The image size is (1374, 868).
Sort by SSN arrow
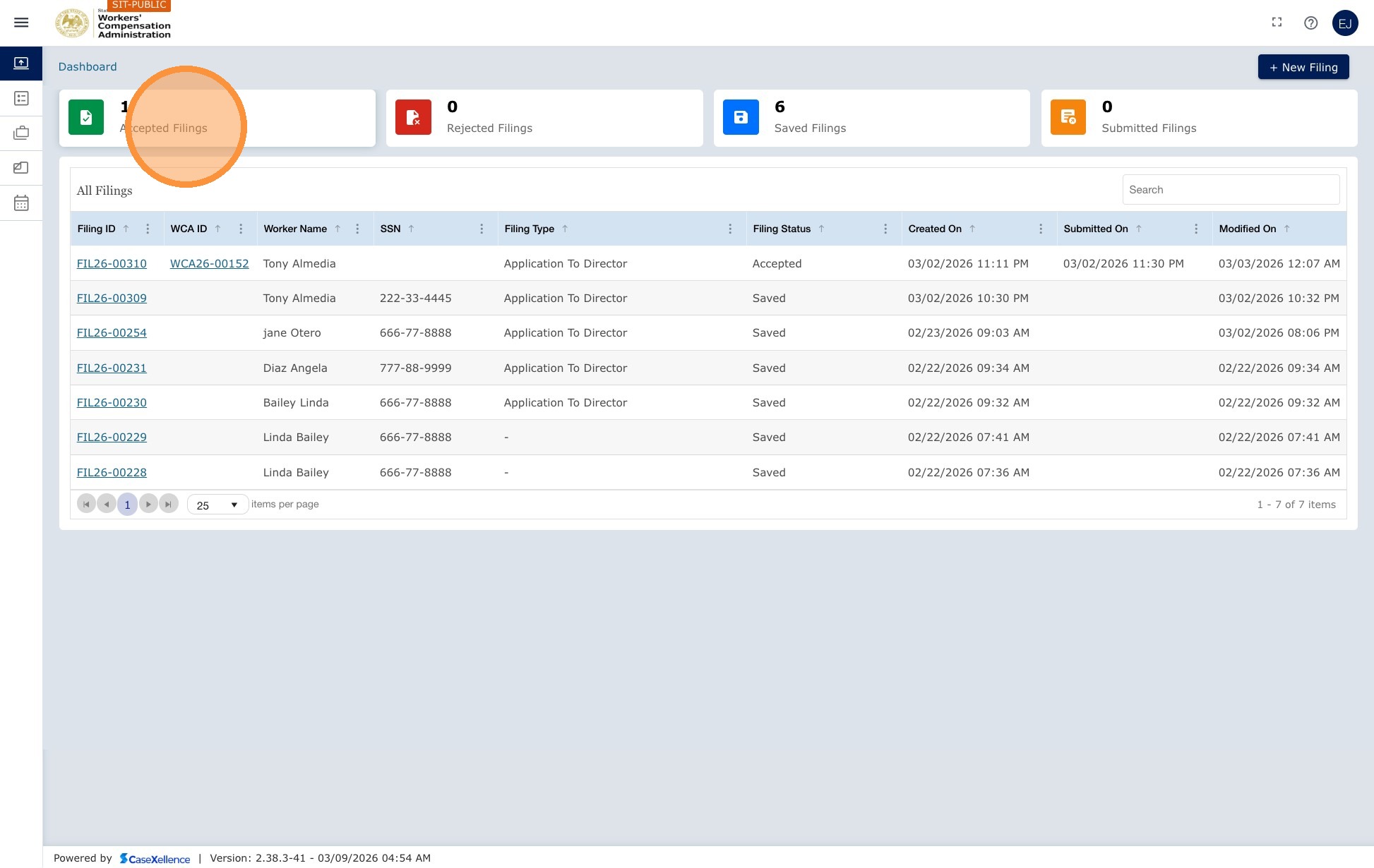pyautogui.click(x=411, y=229)
